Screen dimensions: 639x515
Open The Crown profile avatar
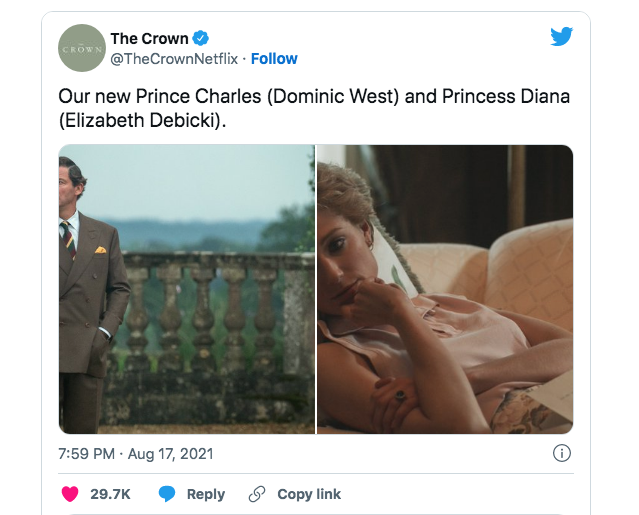pos(81,48)
